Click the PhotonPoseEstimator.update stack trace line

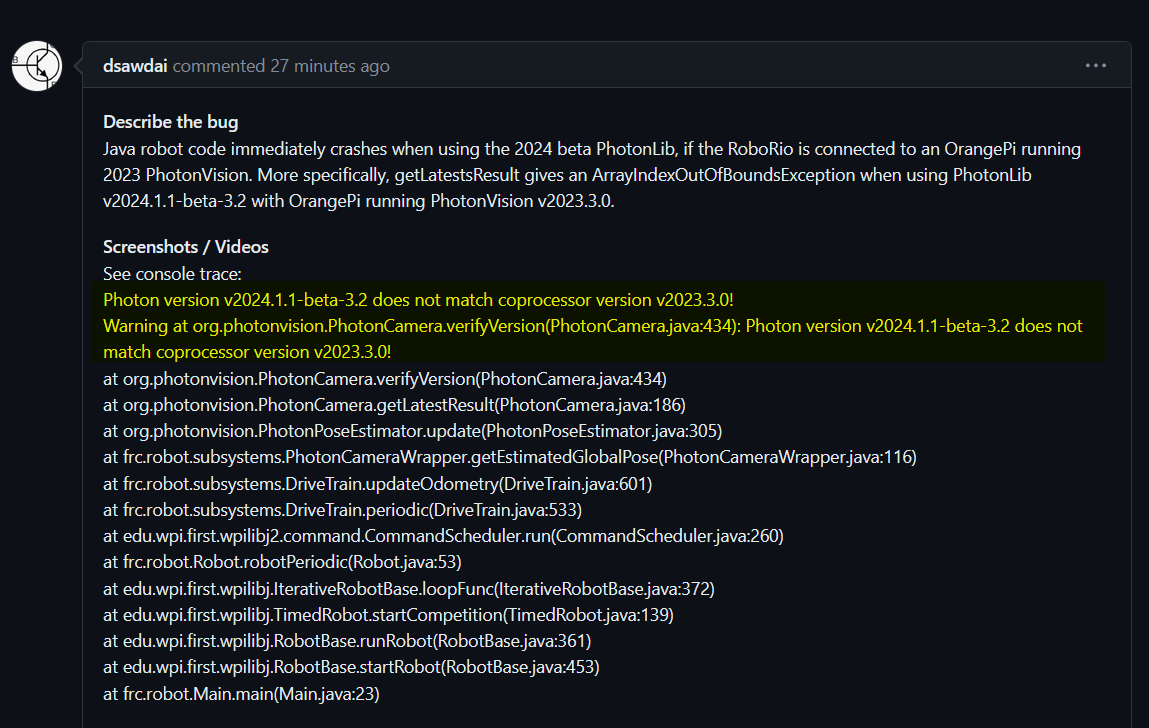pos(413,431)
